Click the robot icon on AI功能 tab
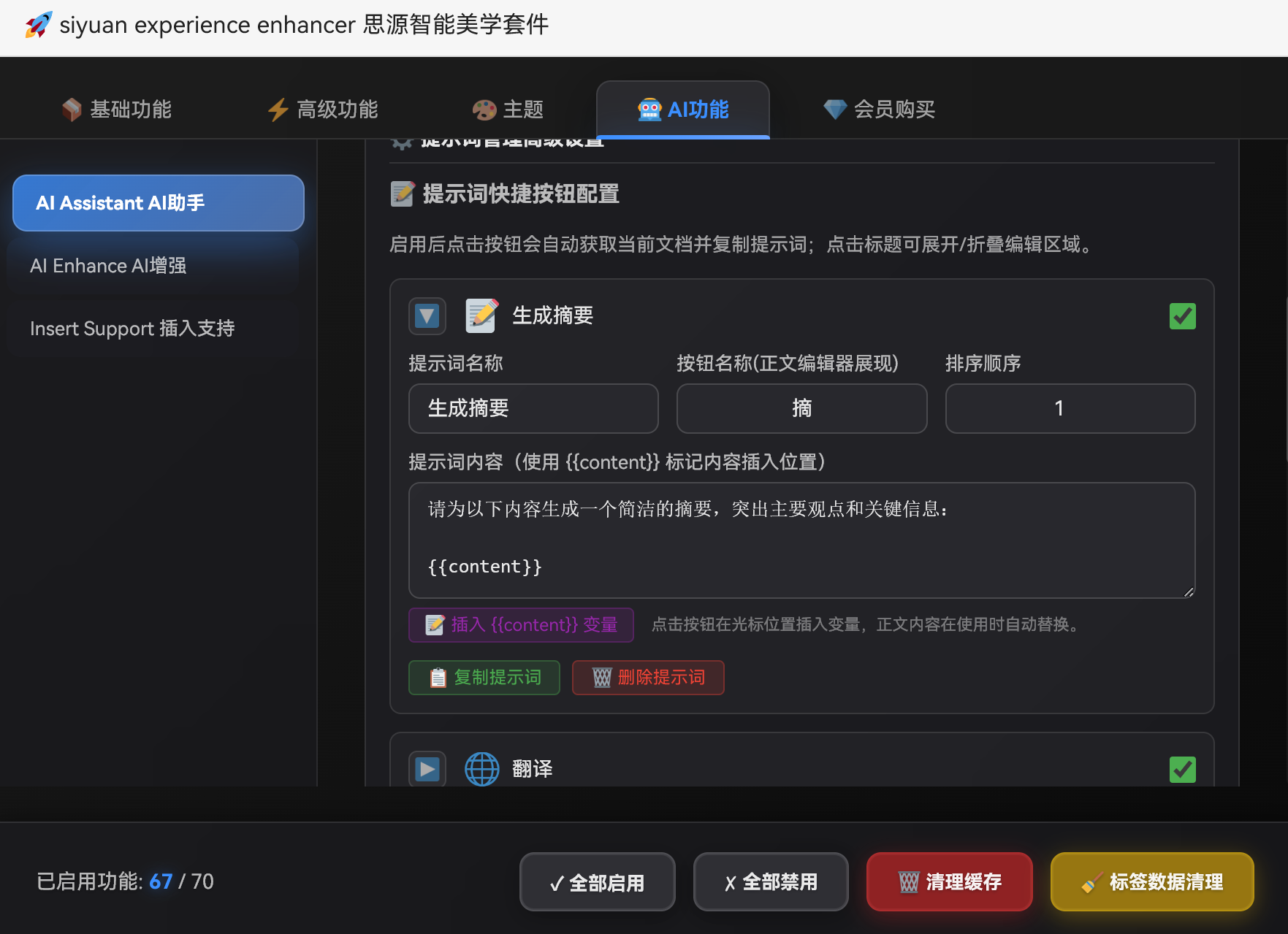Screen dimensions: 1288x934 649,110
